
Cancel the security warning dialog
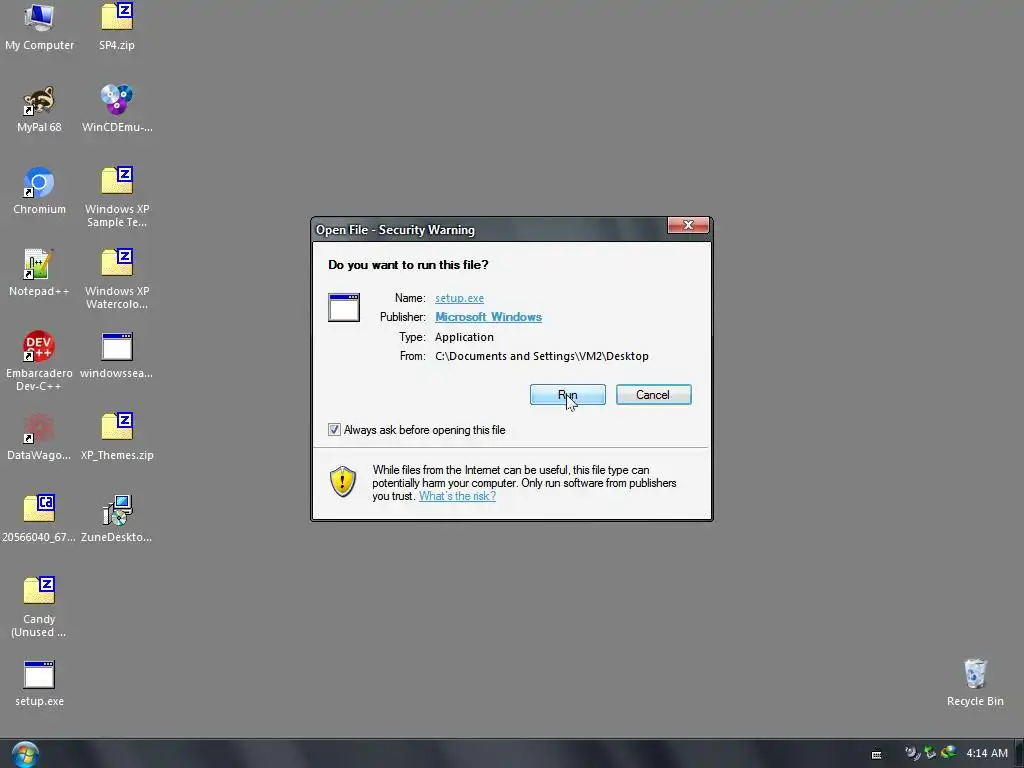653,394
